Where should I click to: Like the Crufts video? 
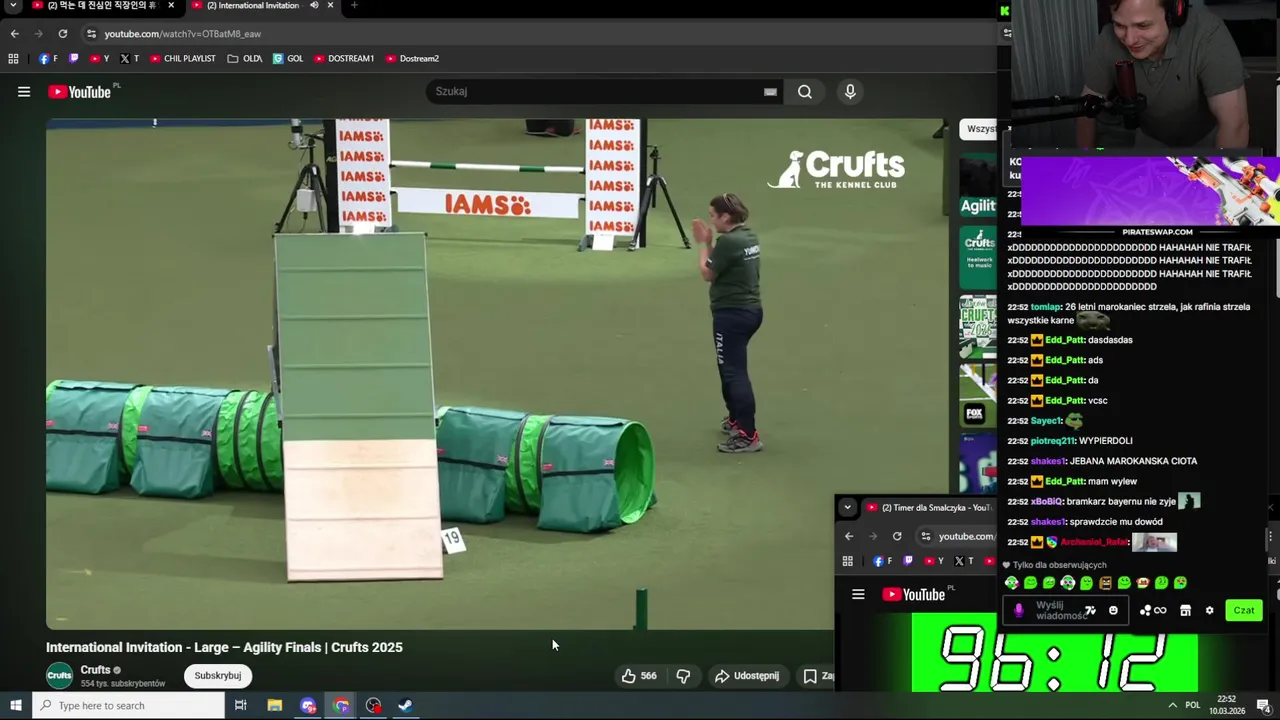click(x=638, y=676)
